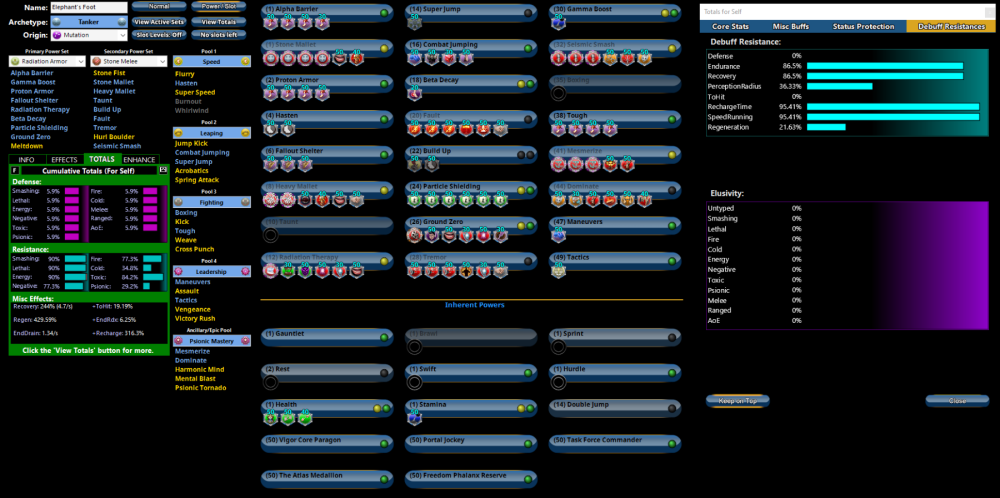This screenshot has height=498, width=1000.
Task: Open the Archetype Tanker dropdown
Action: coord(86,21)
